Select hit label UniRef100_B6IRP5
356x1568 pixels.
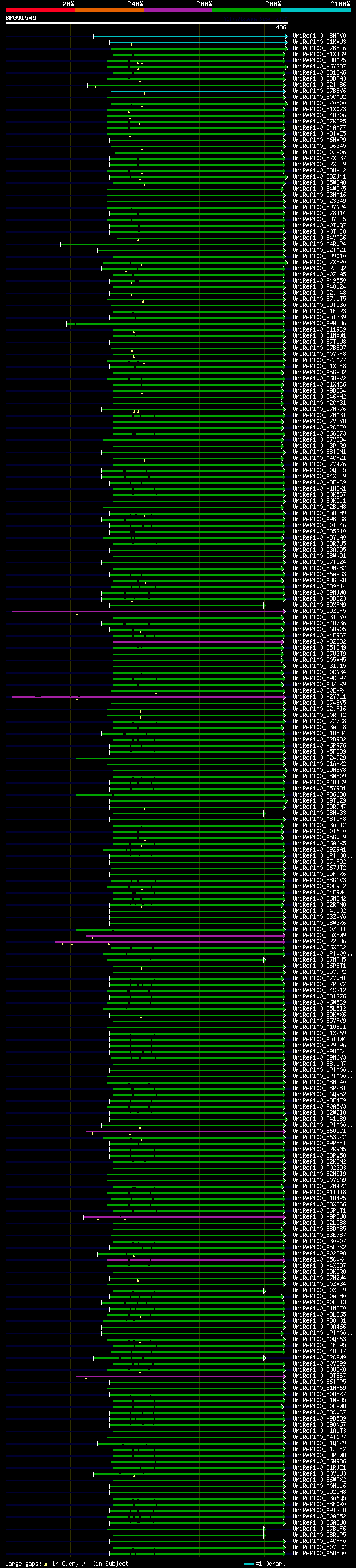319,1382
